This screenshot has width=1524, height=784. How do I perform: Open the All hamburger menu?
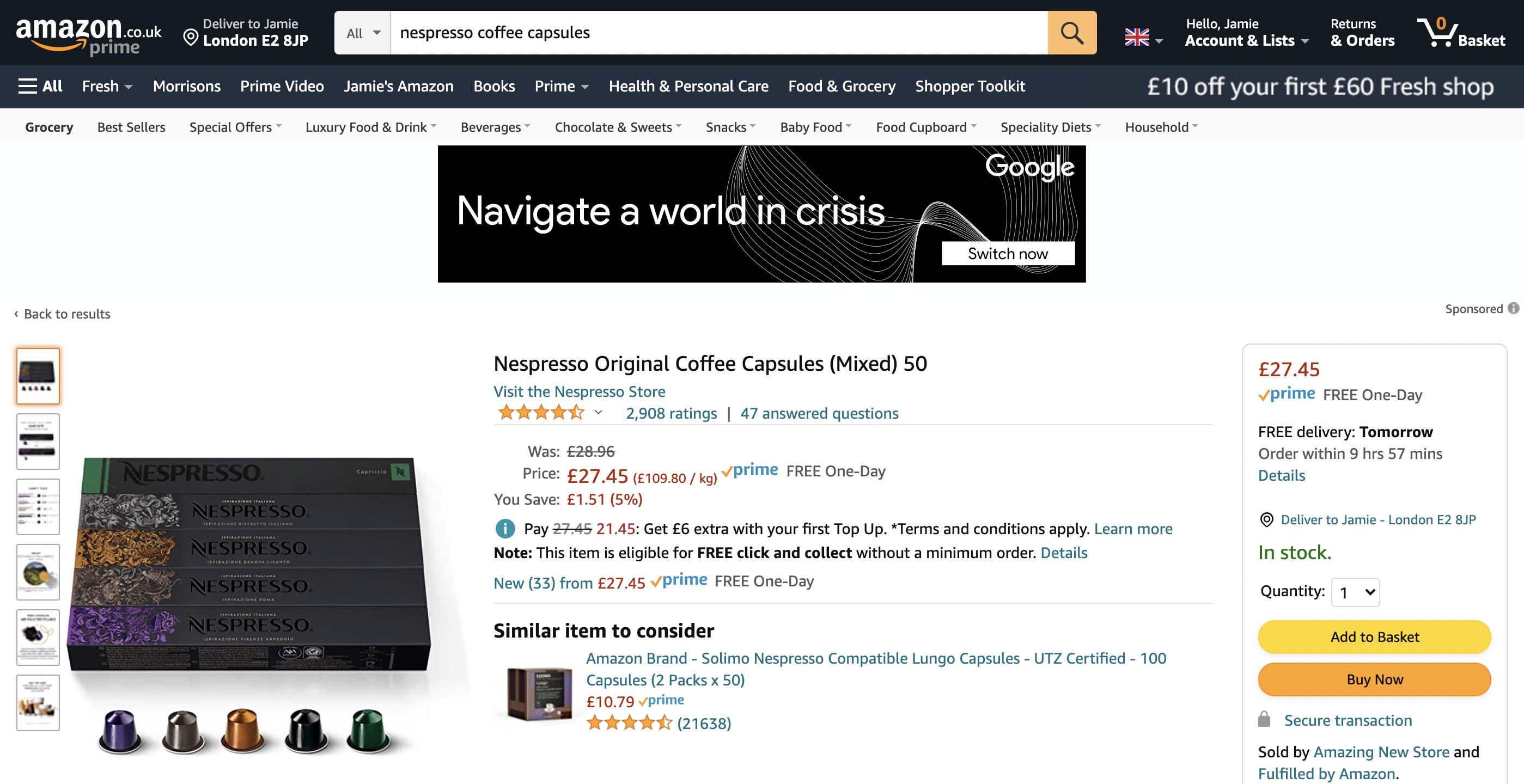tap(40, 87)
